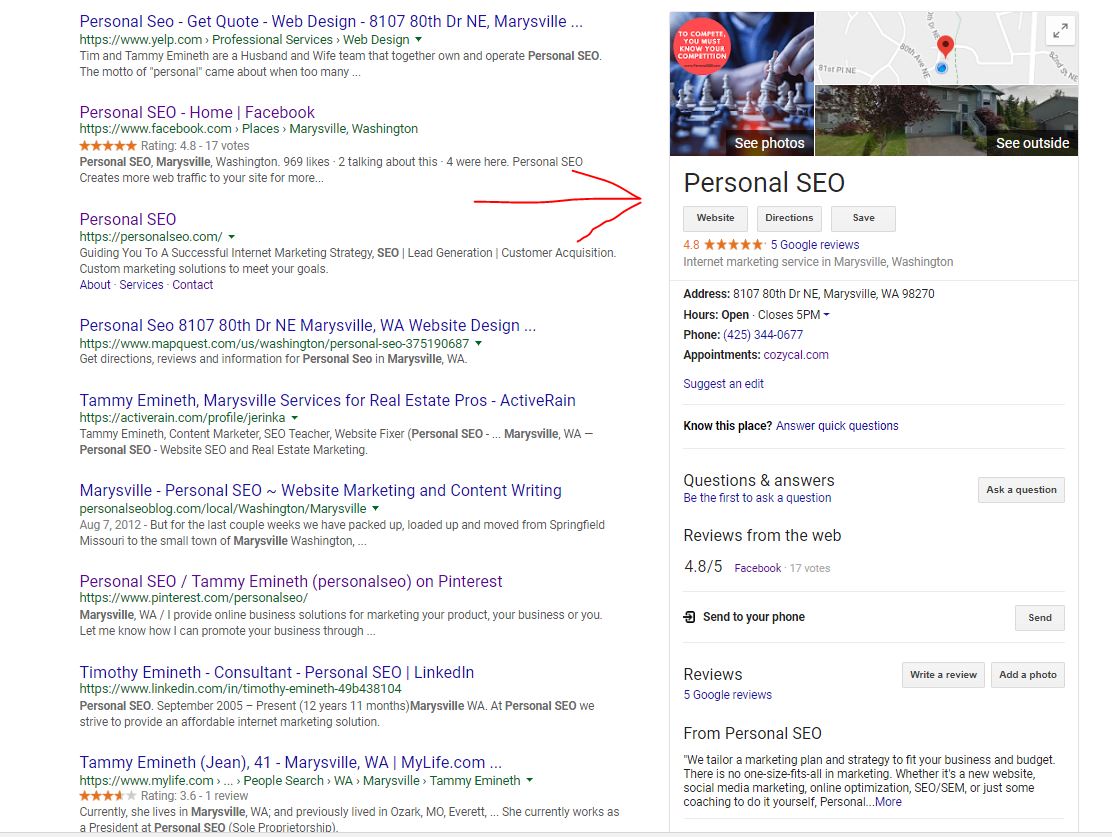Viewport: 1112px width, 837px height.
Task: Click the More link in the business description
Action: [889, 802]
